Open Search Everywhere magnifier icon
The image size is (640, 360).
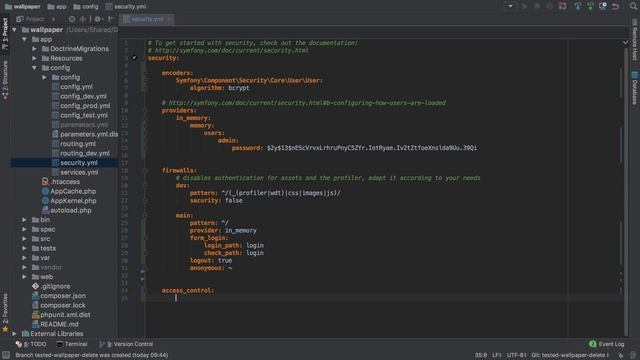pyautogui.click(x=633, y=6)
